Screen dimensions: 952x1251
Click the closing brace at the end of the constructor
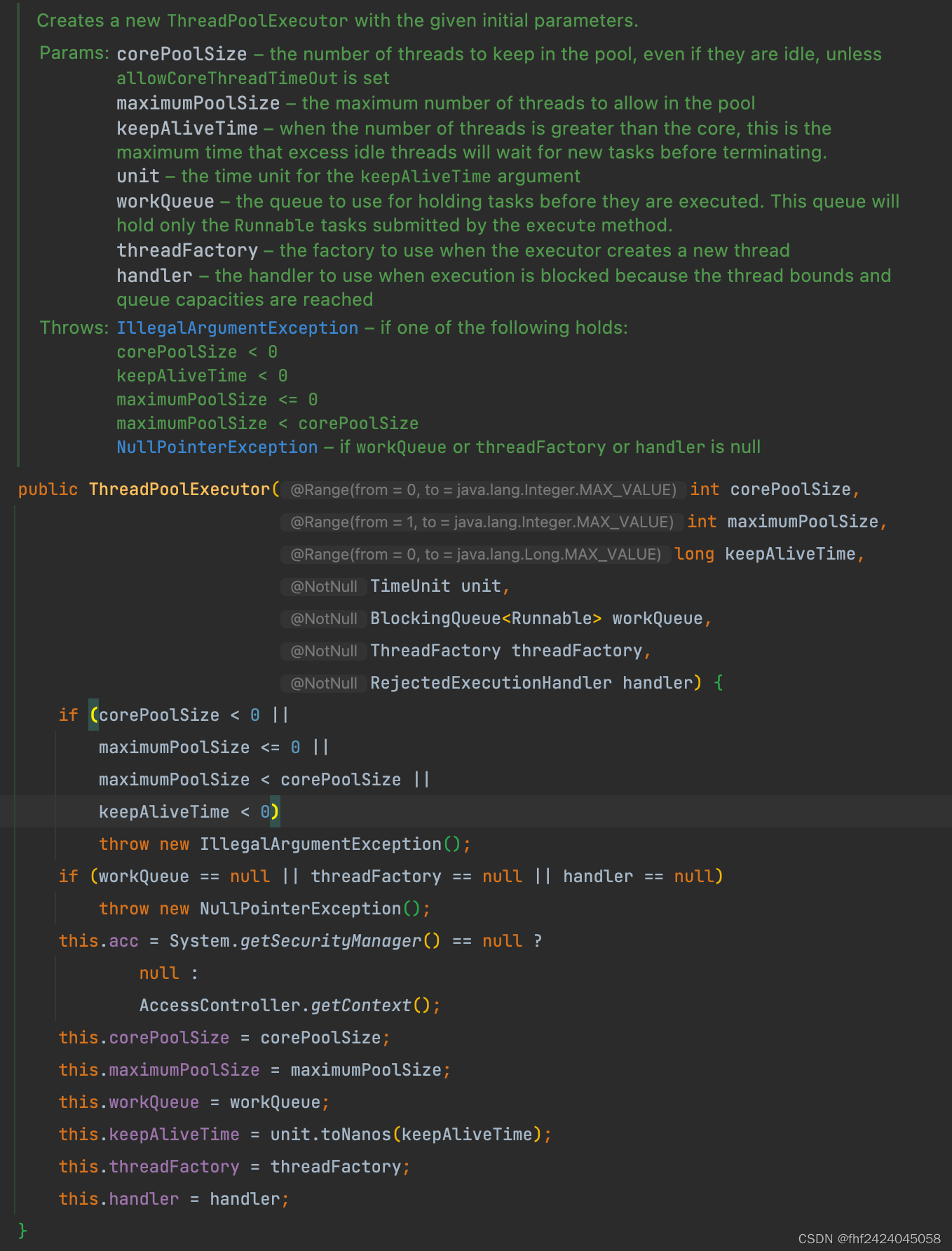point(23,1231)
